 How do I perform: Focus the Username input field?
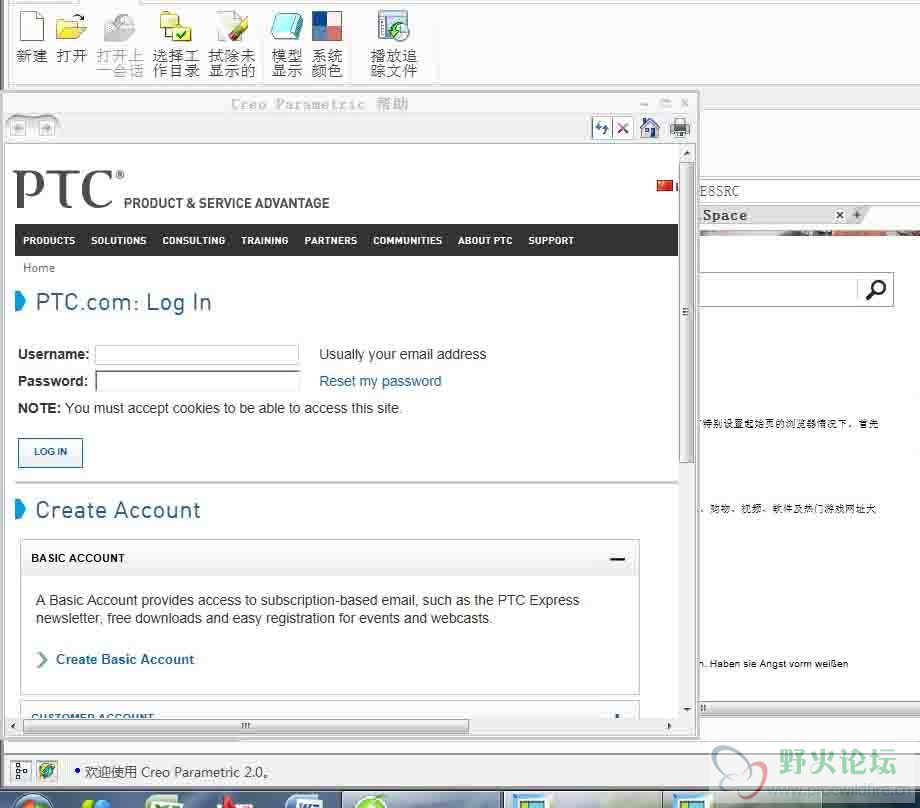pyautogui.click(x=197, y=354)
